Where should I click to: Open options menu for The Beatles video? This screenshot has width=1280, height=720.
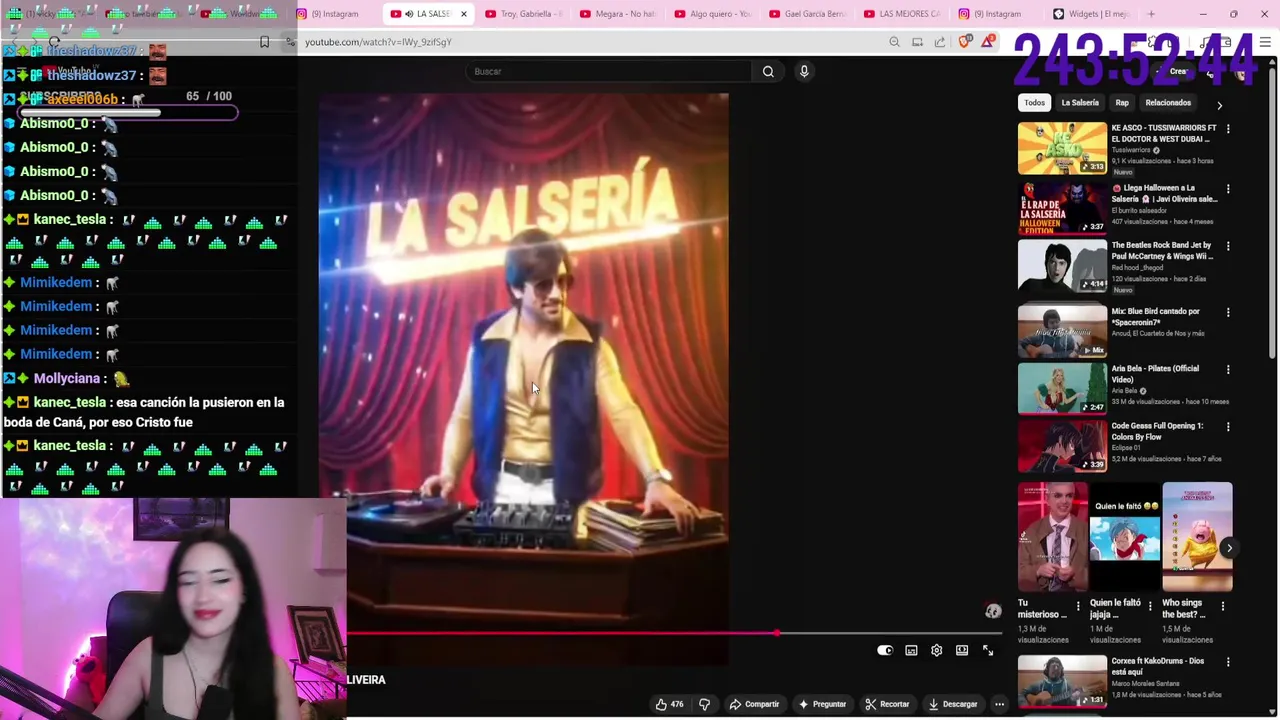pyautogui.click(x=1228, y=245)
